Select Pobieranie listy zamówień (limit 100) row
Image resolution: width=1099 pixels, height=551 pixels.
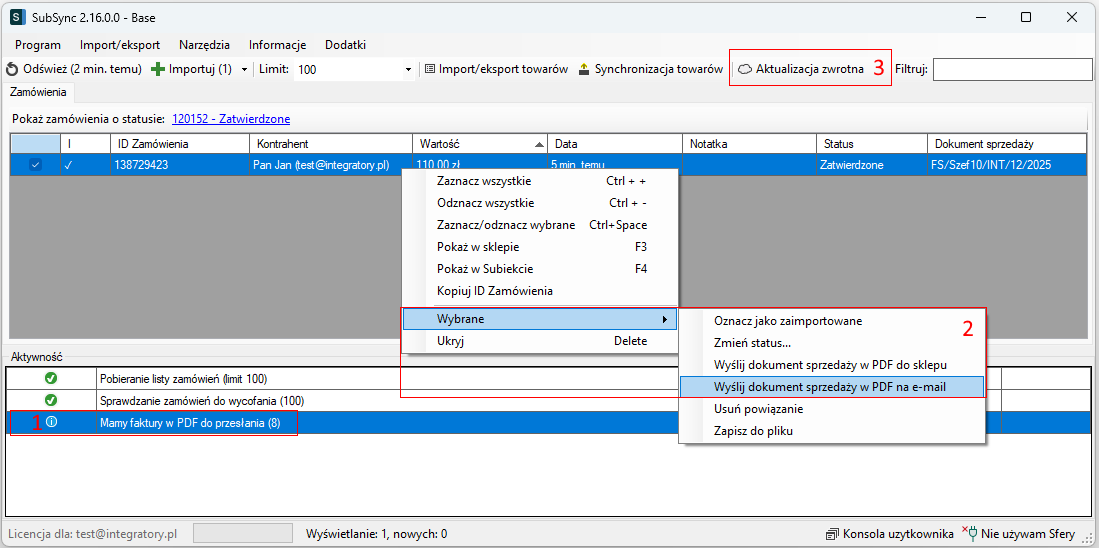[548, 379]
